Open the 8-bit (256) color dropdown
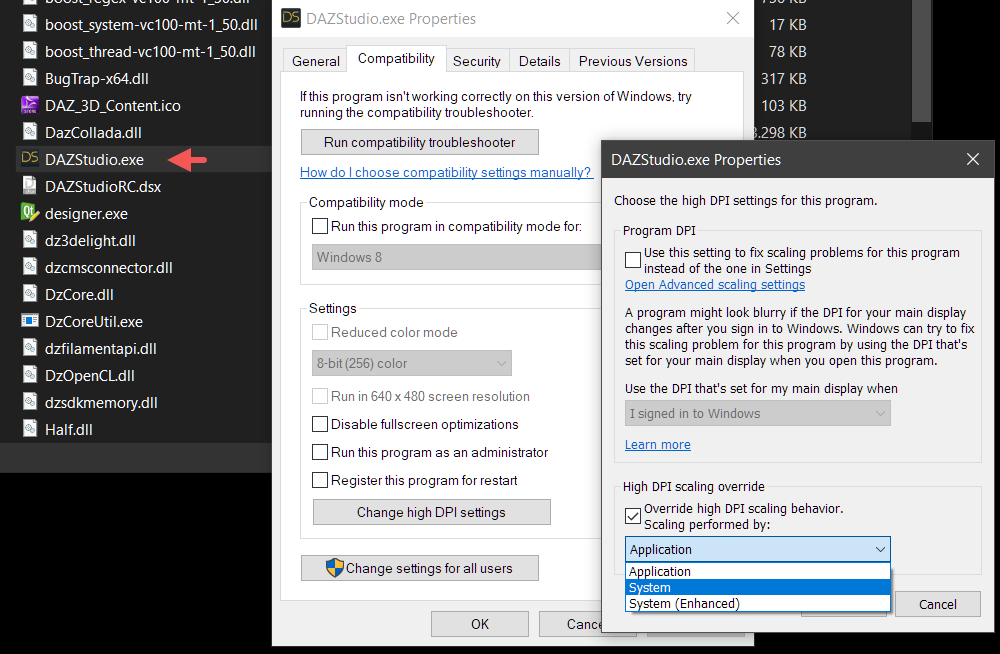 tap(411, 363)
